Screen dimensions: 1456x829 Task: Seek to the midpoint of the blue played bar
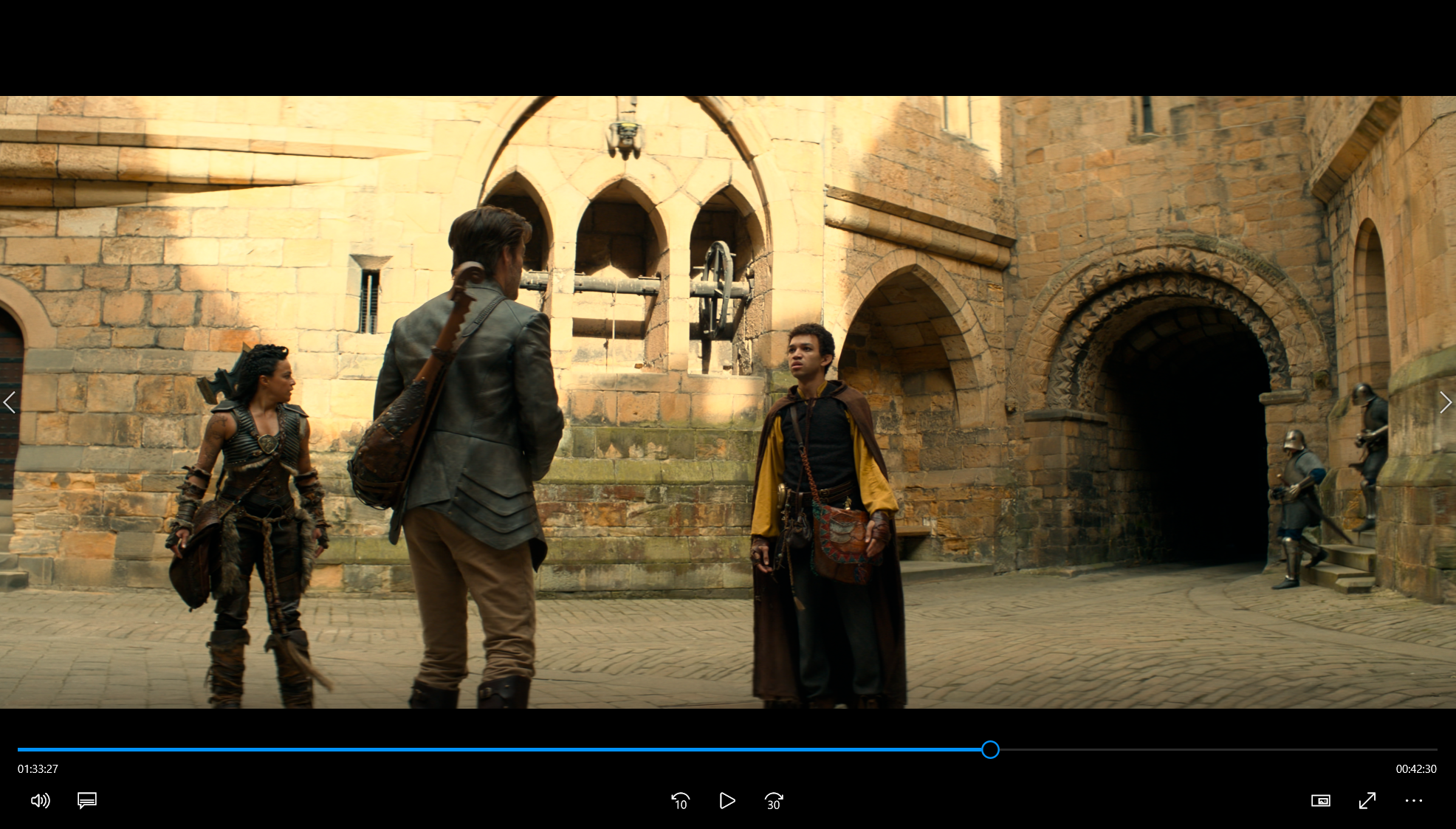point(504,750)
